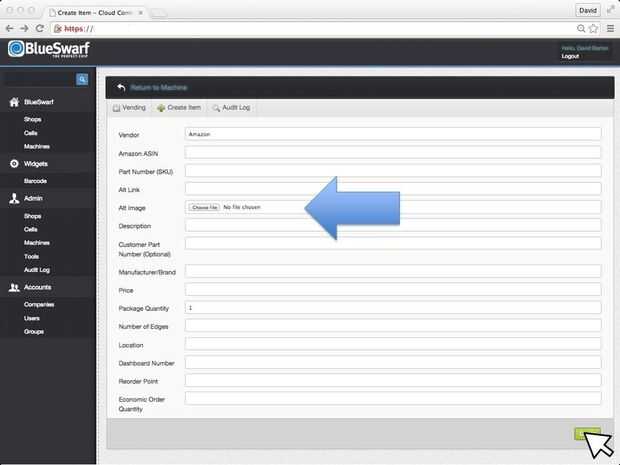Click the zoom magnifier icon in address bar
Screen dimensions: 620x465
click(581, 28)
